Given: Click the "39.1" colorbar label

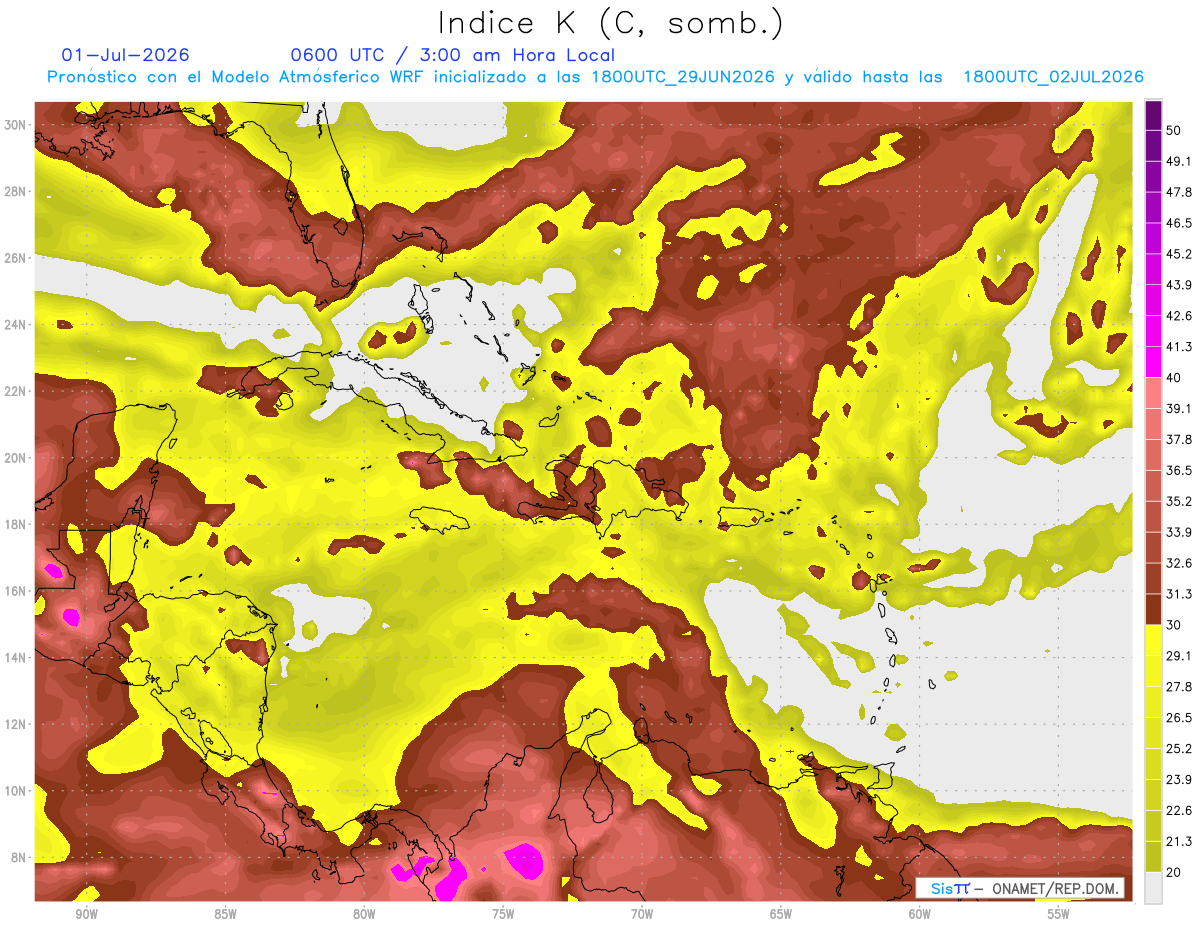Looking at the screenshot, I should (1178, 408).
